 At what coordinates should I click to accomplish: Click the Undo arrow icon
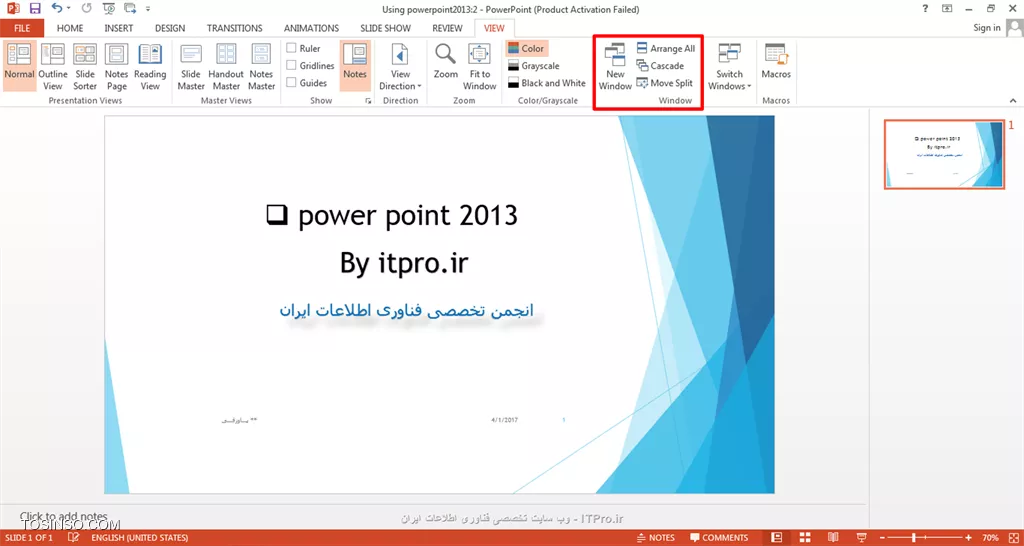tap(57, 9)
